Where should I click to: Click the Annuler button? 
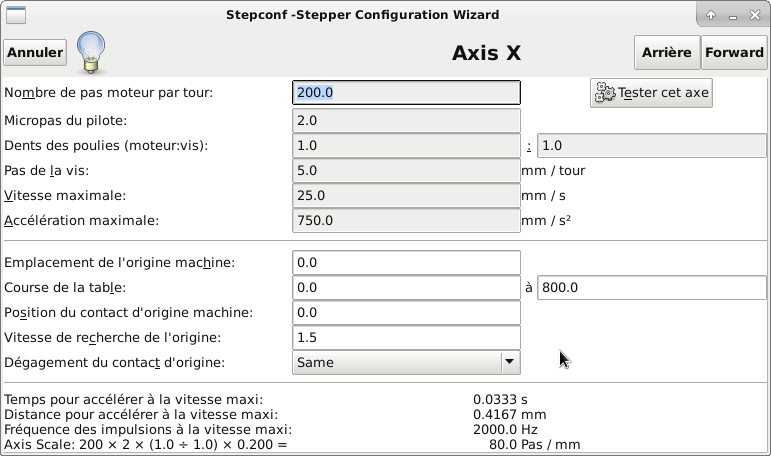pos(35,53)
